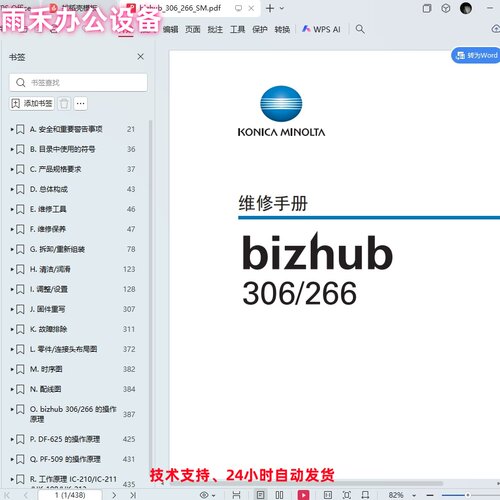Open the 批注 menu
Screen dimensions: 500x500
coord(215,29)
